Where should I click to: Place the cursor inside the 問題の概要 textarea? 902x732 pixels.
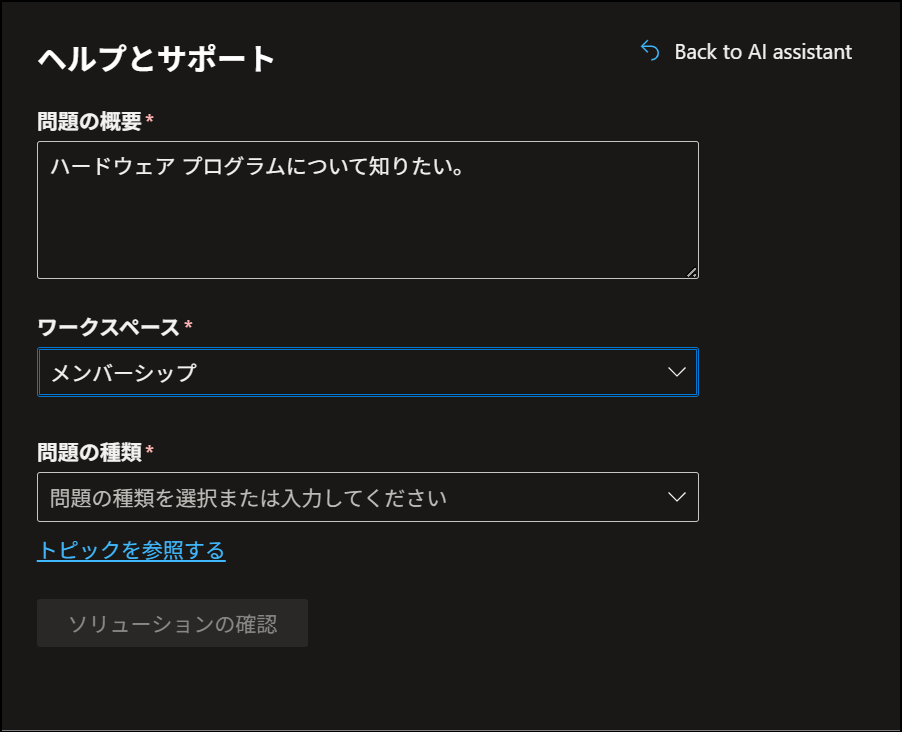tap(368, 210)
